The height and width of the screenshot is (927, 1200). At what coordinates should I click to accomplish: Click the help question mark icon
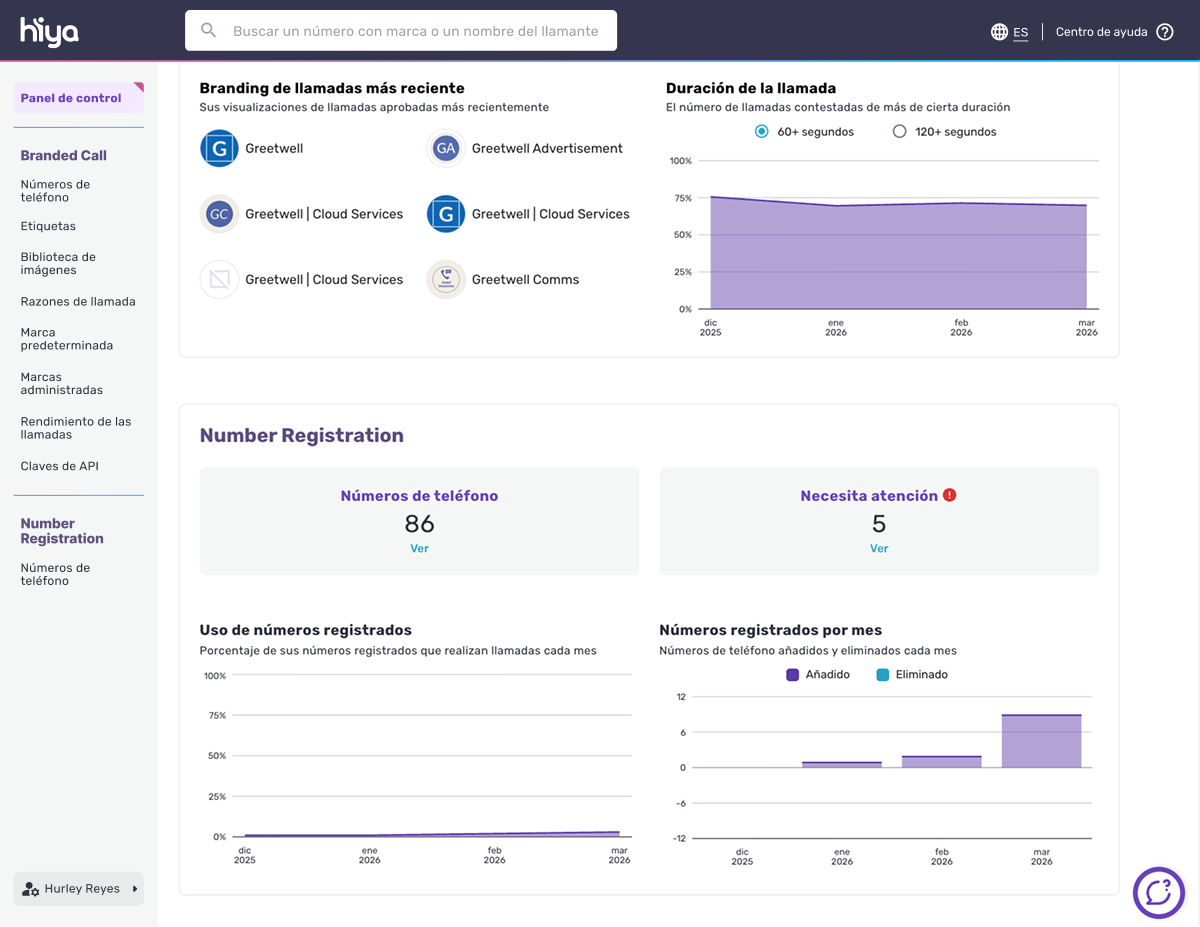pyautogui.click(x=1165, y=32)
